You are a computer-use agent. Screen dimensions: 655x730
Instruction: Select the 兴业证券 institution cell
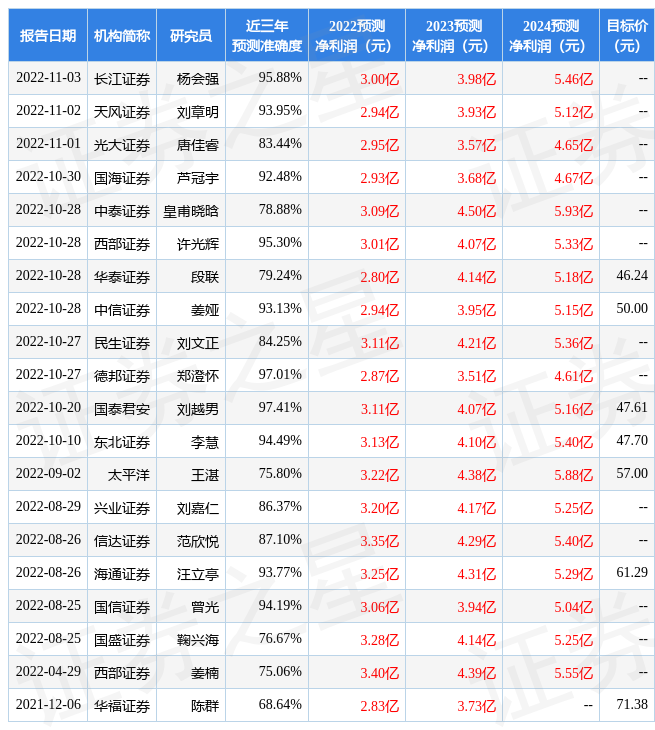point(122,508)
